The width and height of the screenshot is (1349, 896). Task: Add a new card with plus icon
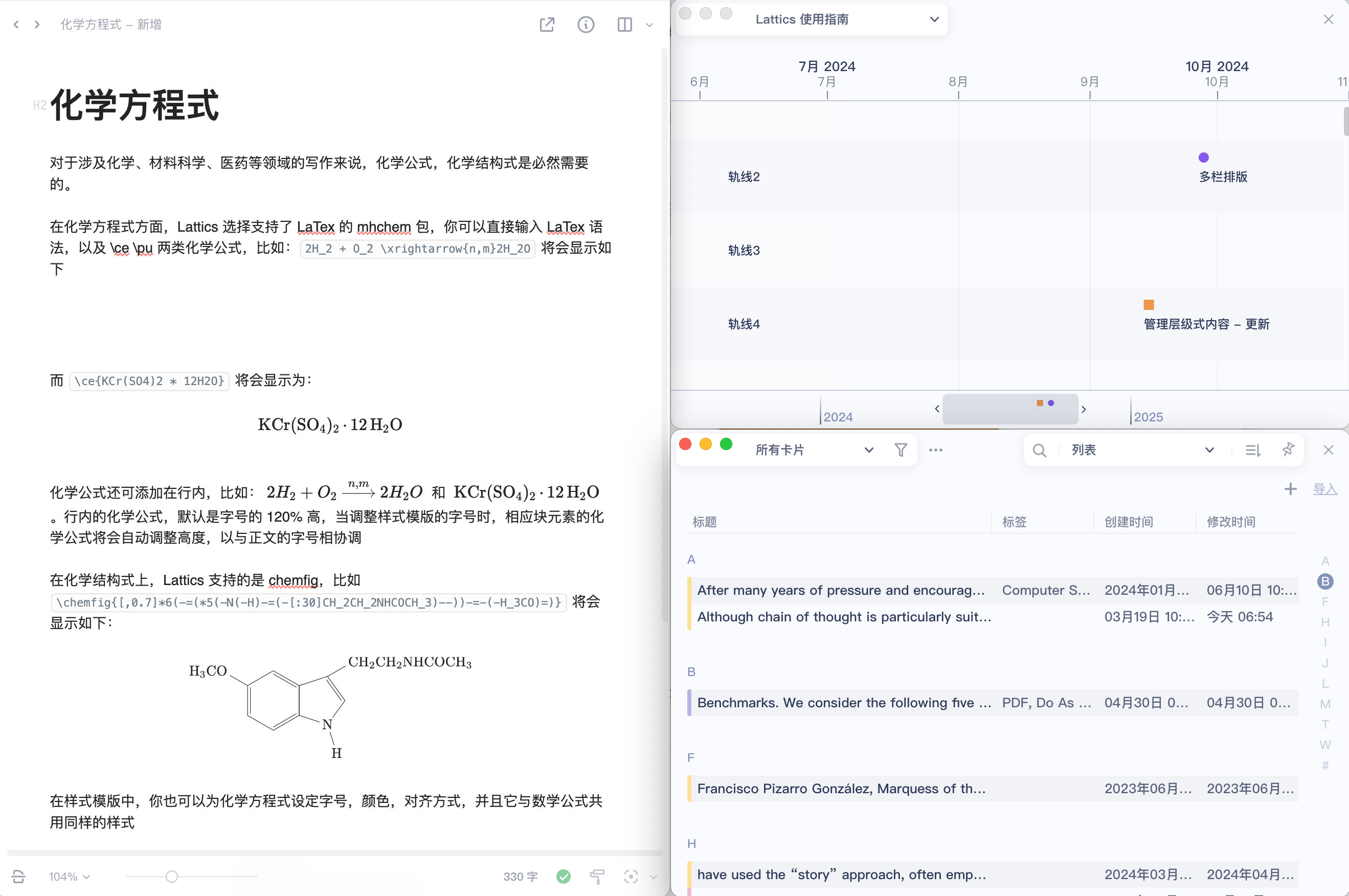coord(1290,489)
